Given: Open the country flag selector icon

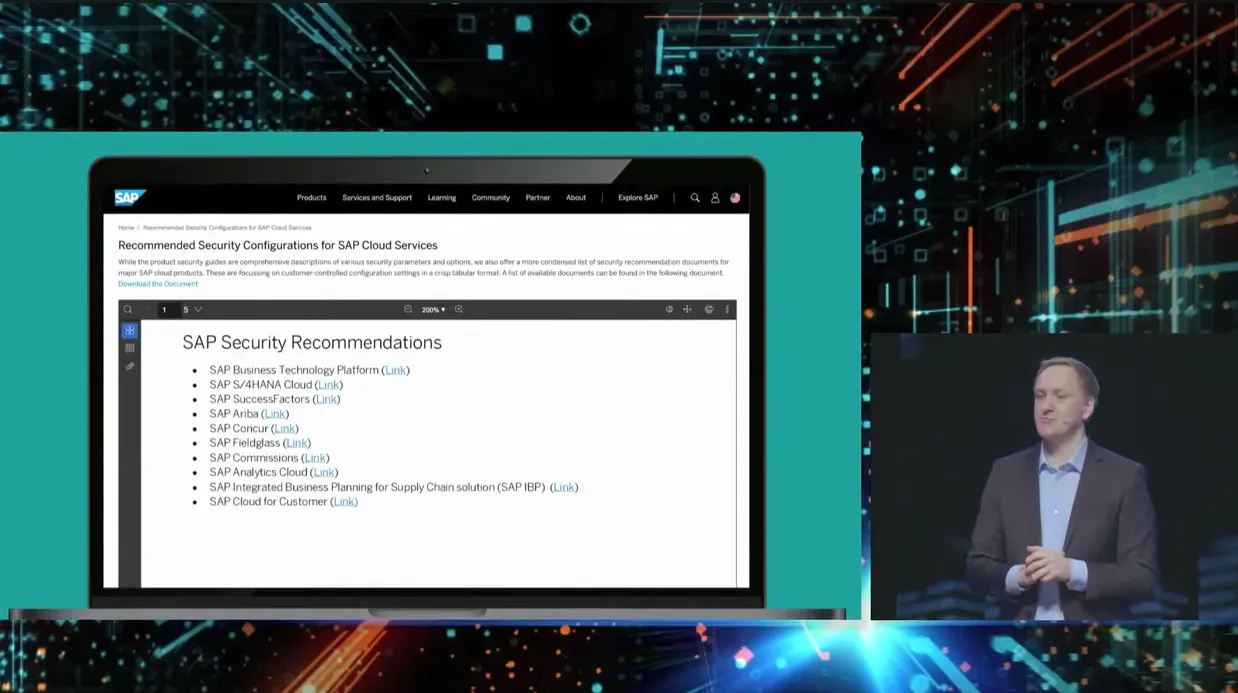Looking at the screenshot, I should [x=735, y=198].
